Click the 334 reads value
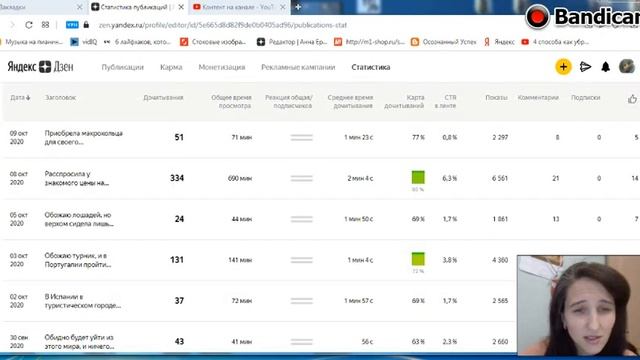Viewport: 640px width, 360px height. pyautogui.click(x=177, y=178)
